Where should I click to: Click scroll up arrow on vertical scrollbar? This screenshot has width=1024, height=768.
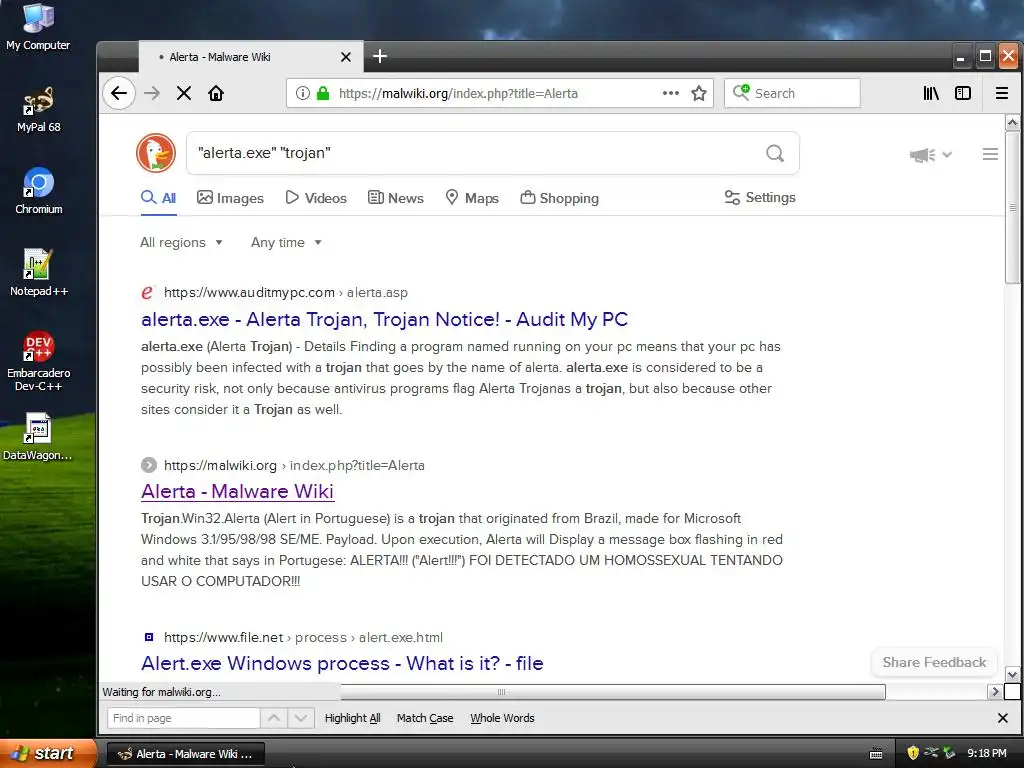coord(1012,123)
